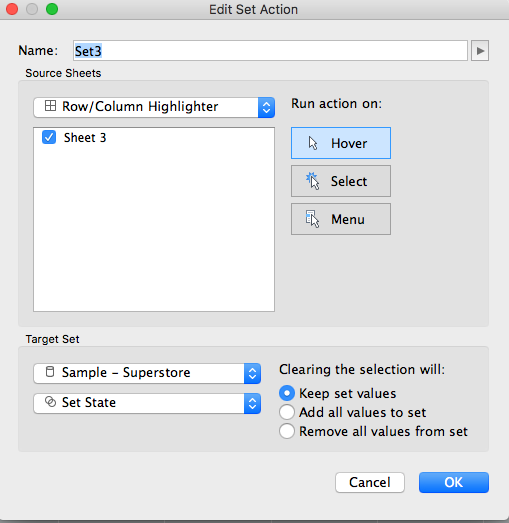Click the dashboard grid icon beside Row/Column Highlighter

pos(50,106)
